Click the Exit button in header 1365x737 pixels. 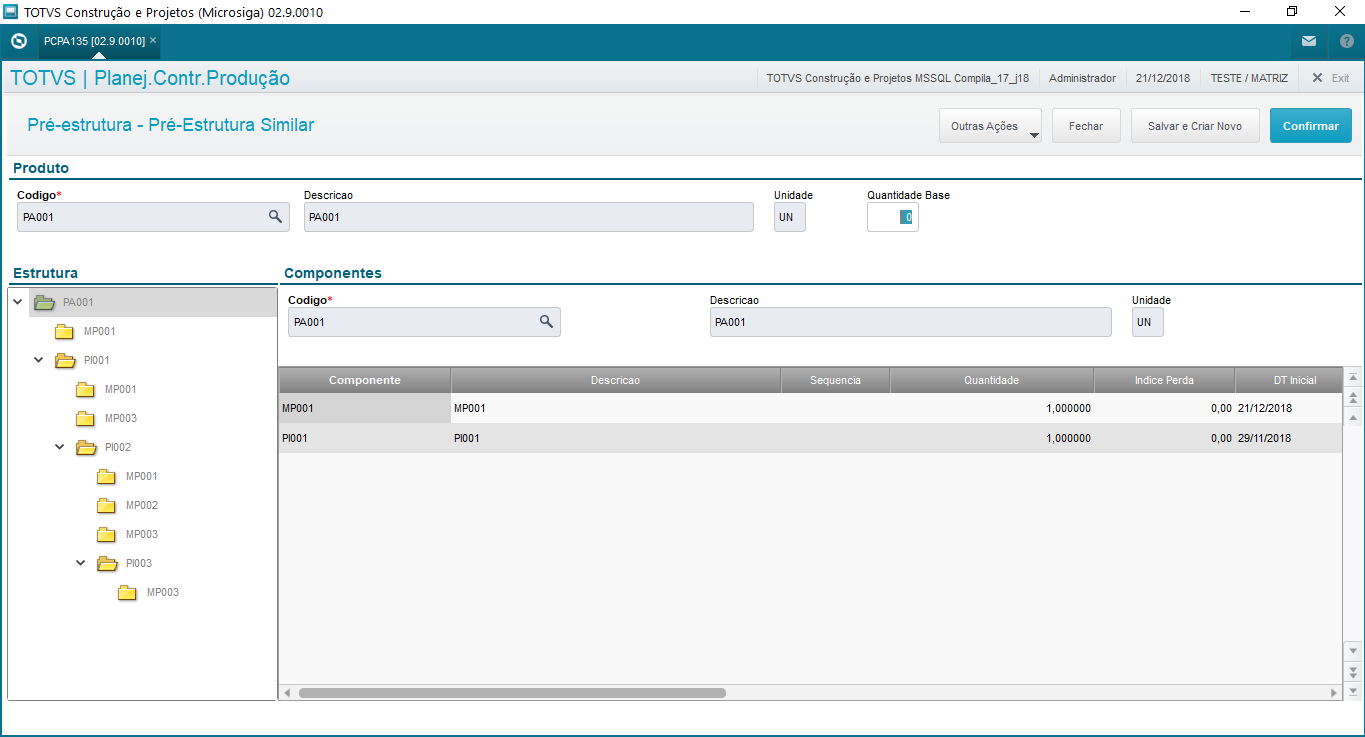pos(1331,78)
